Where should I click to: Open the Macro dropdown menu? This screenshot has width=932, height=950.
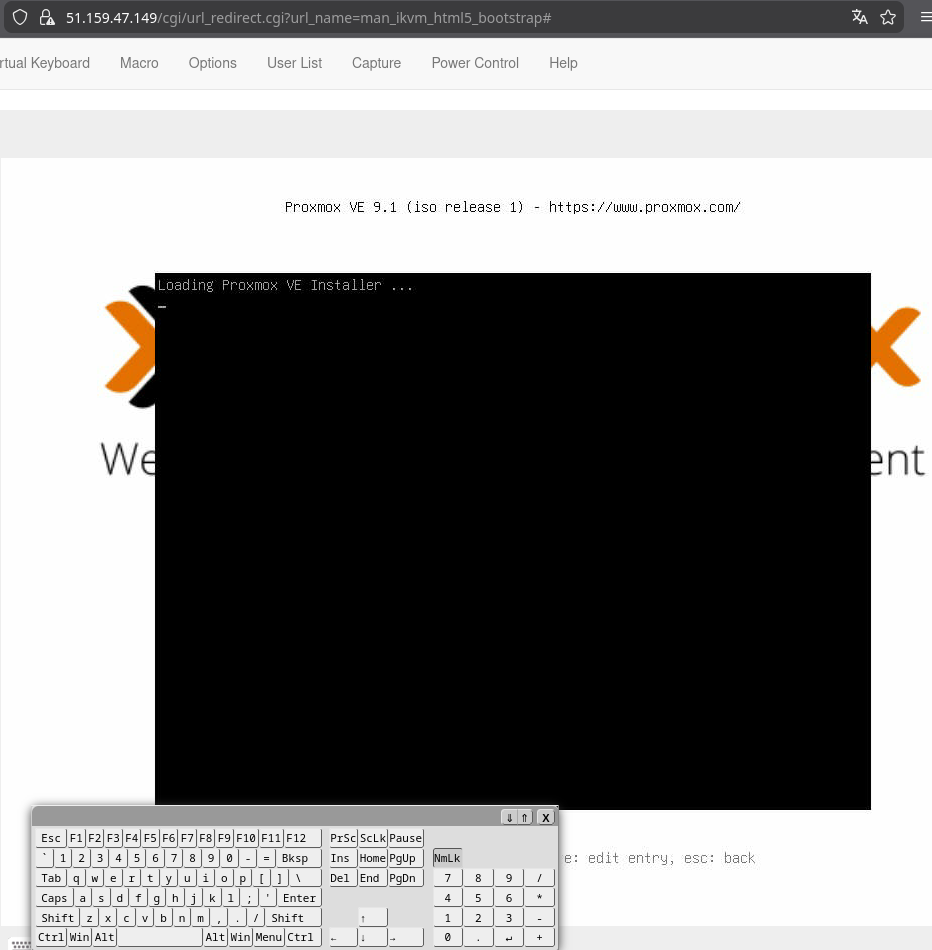[x=139, y=63]
